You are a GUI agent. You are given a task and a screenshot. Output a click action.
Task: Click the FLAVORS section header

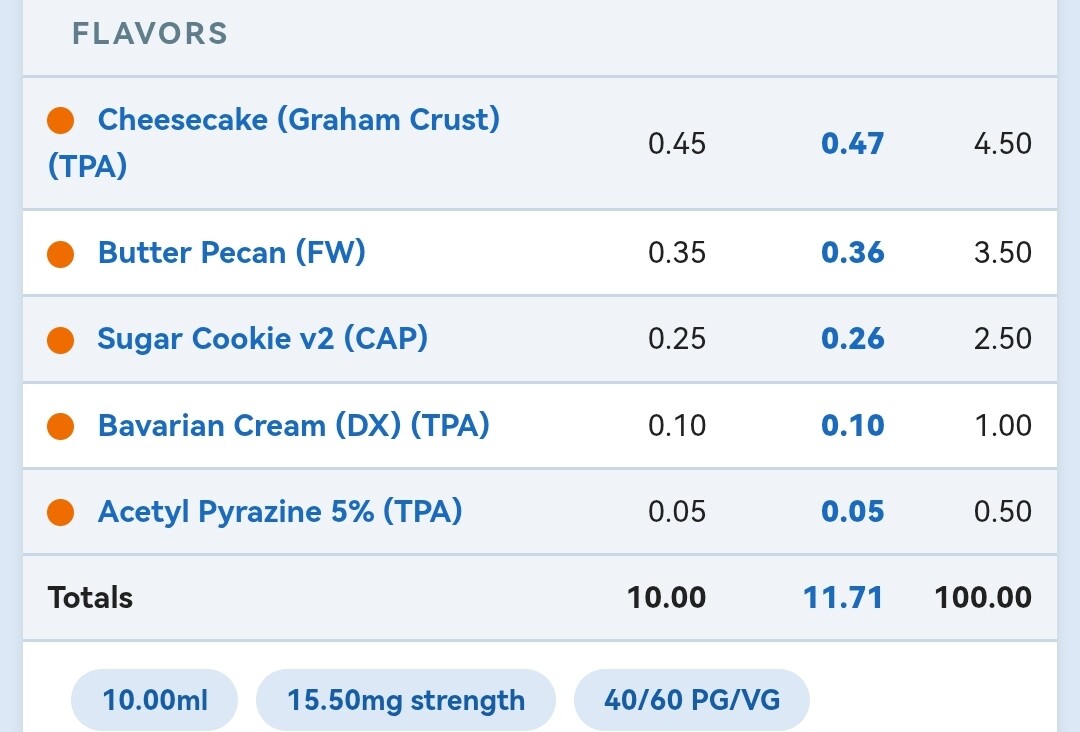coord(150,34)
